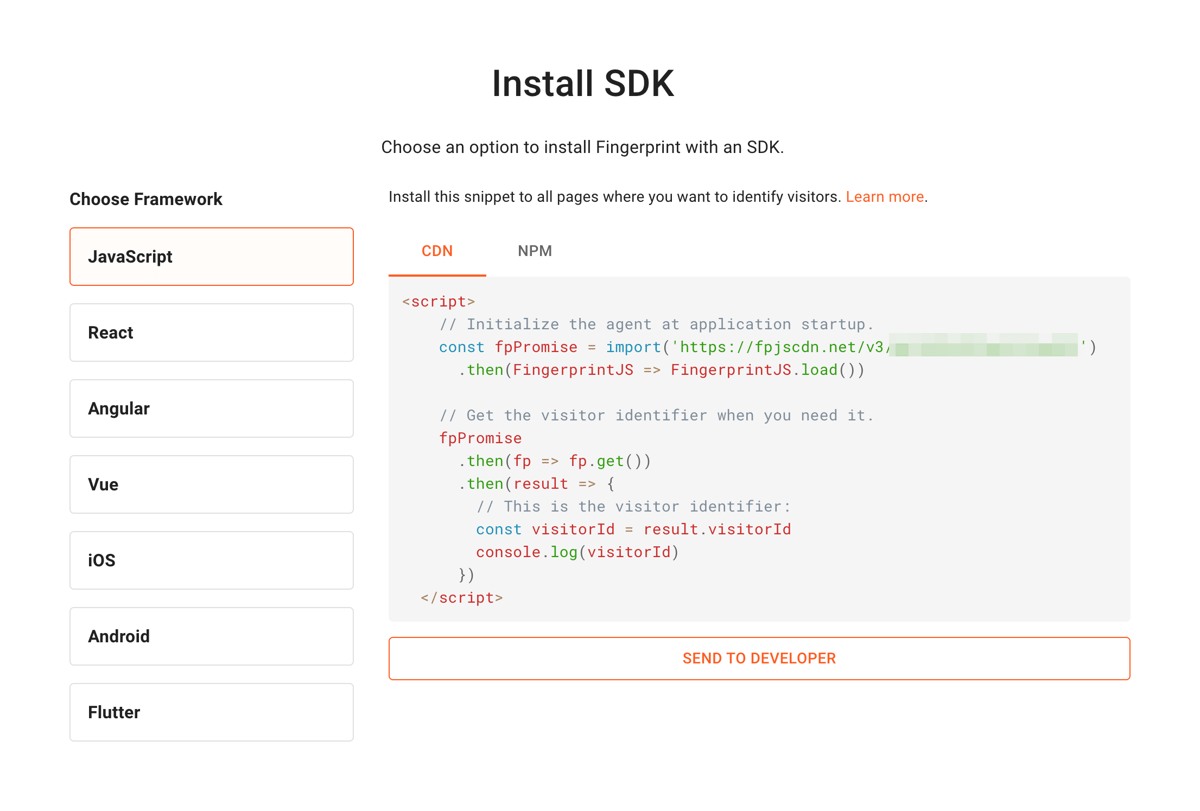Switch to the CDN installation tab
The image size is (1200, 811).
(437, 250)
